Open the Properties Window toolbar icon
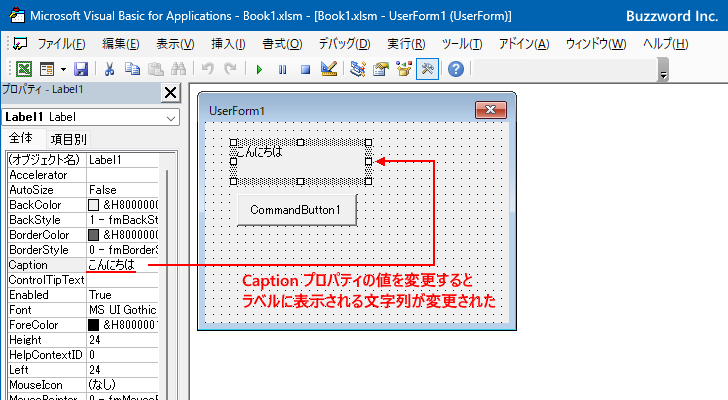This screenshot has width=728, height=400. tap(381, 70)
